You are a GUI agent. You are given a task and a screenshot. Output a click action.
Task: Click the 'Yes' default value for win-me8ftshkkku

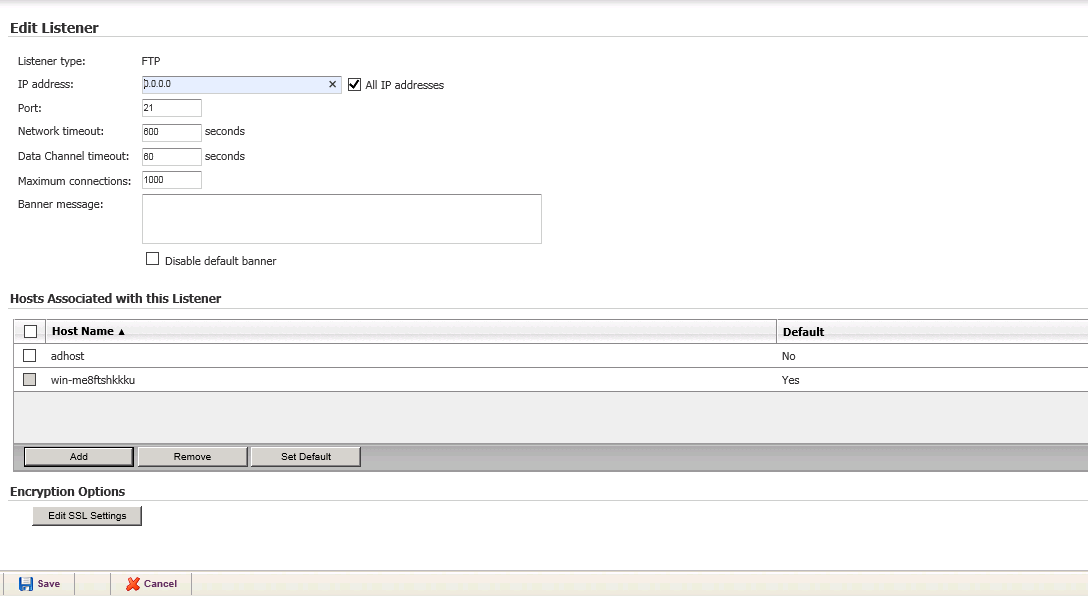coord(790,380)
